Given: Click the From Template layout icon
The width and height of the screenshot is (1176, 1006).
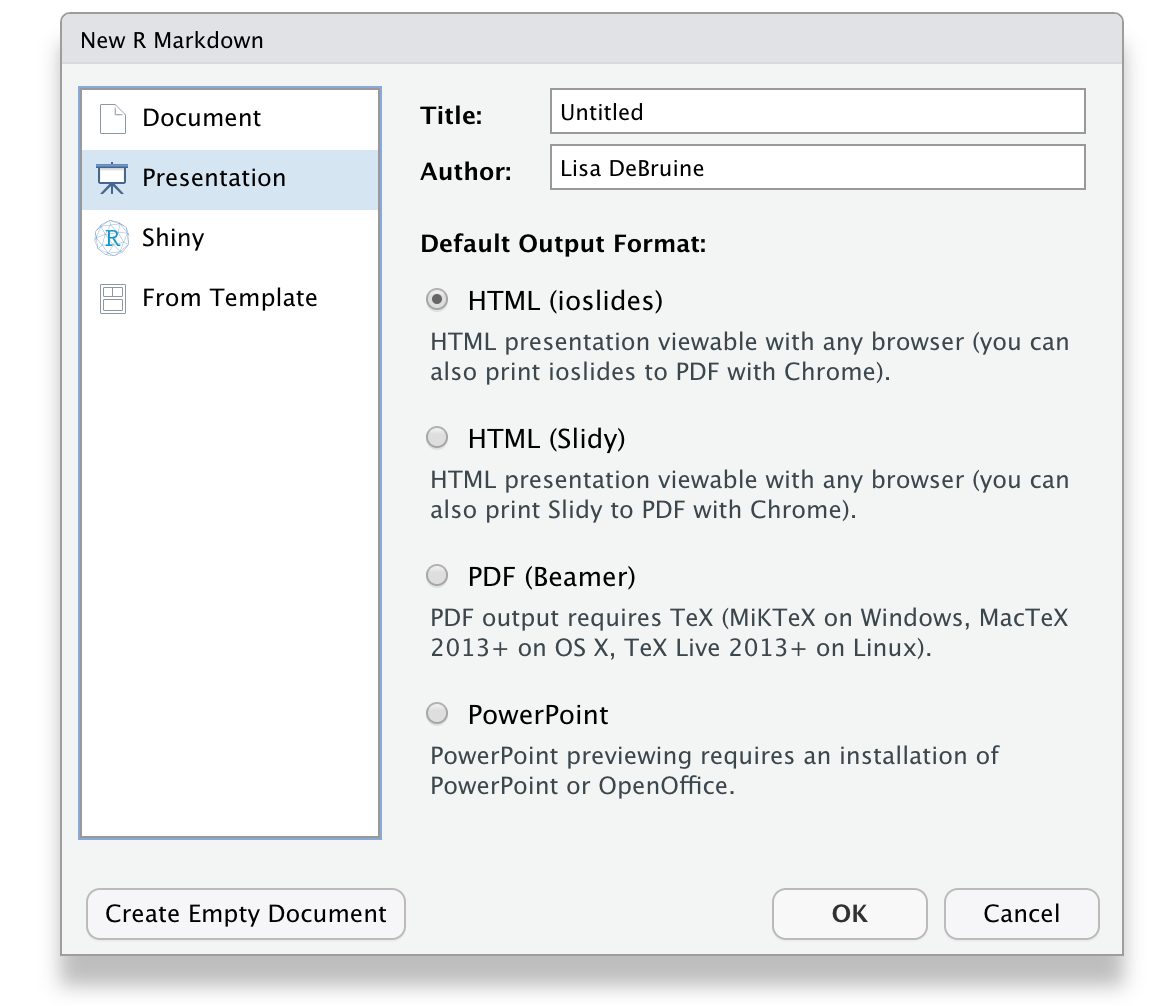Looking at the screenshot, I should [x=112, y=299].
